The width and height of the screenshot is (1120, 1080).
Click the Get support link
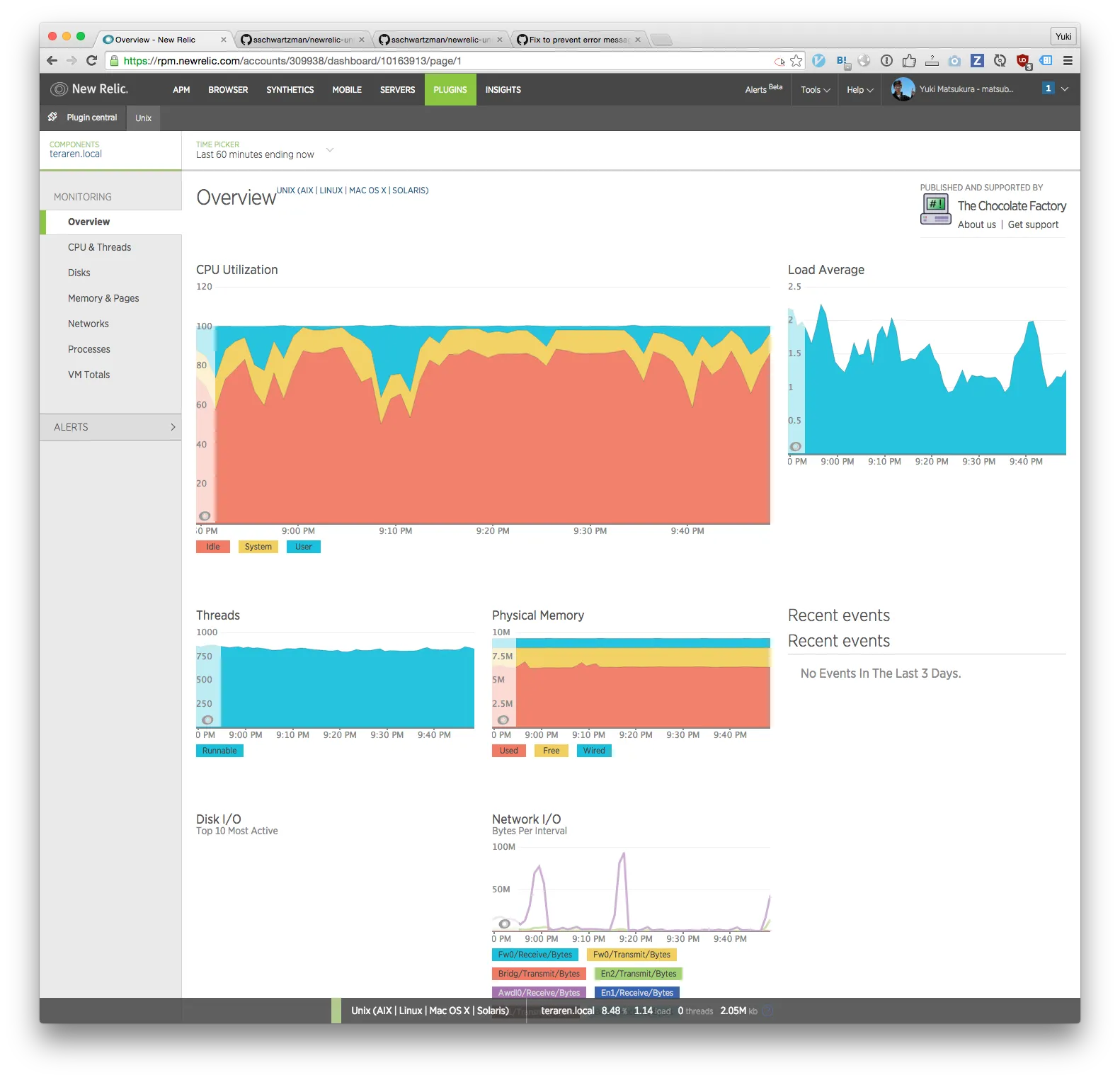(x=1033, y=224)
